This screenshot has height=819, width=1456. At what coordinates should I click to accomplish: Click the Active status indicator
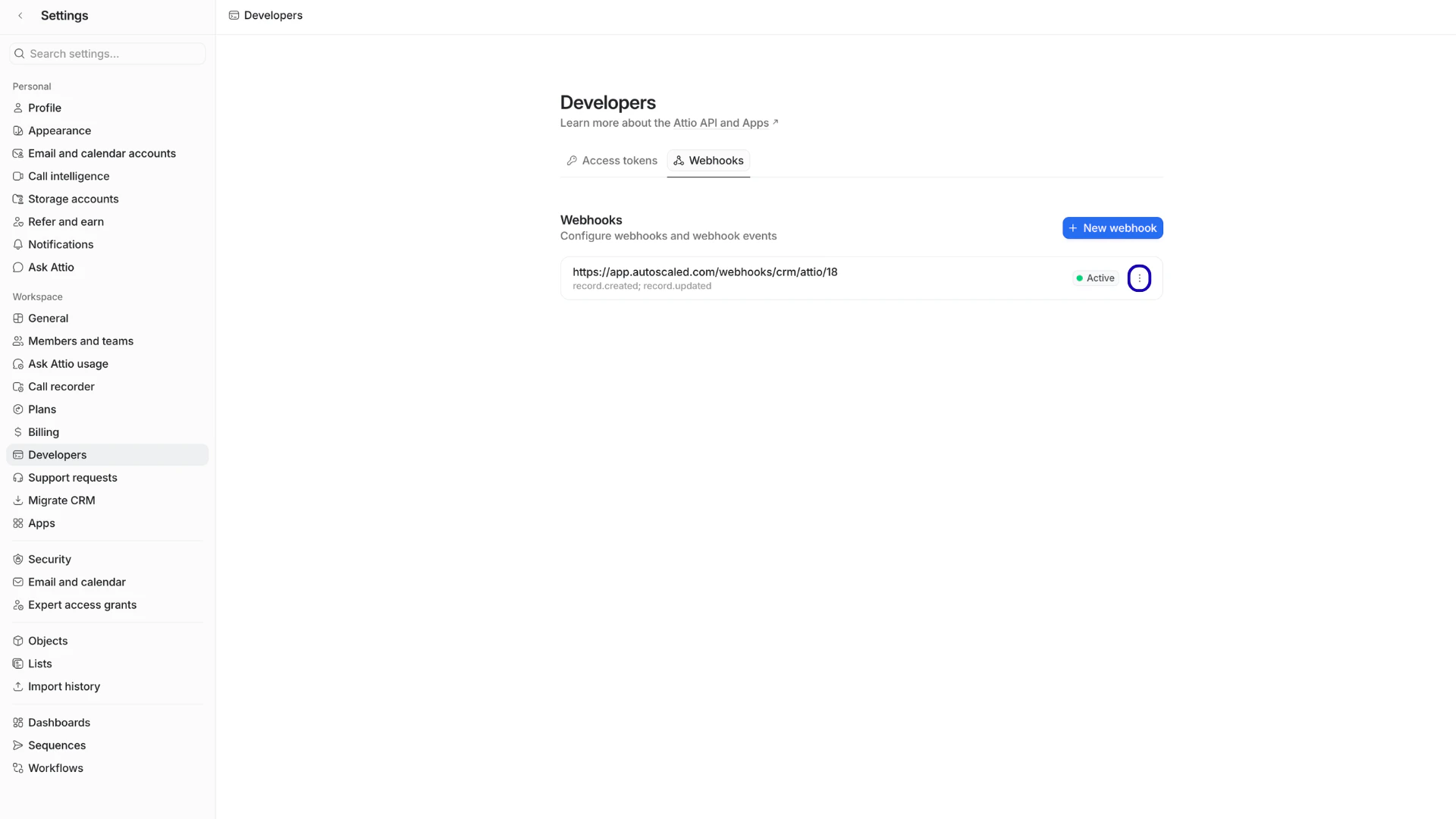(1094, 278)
